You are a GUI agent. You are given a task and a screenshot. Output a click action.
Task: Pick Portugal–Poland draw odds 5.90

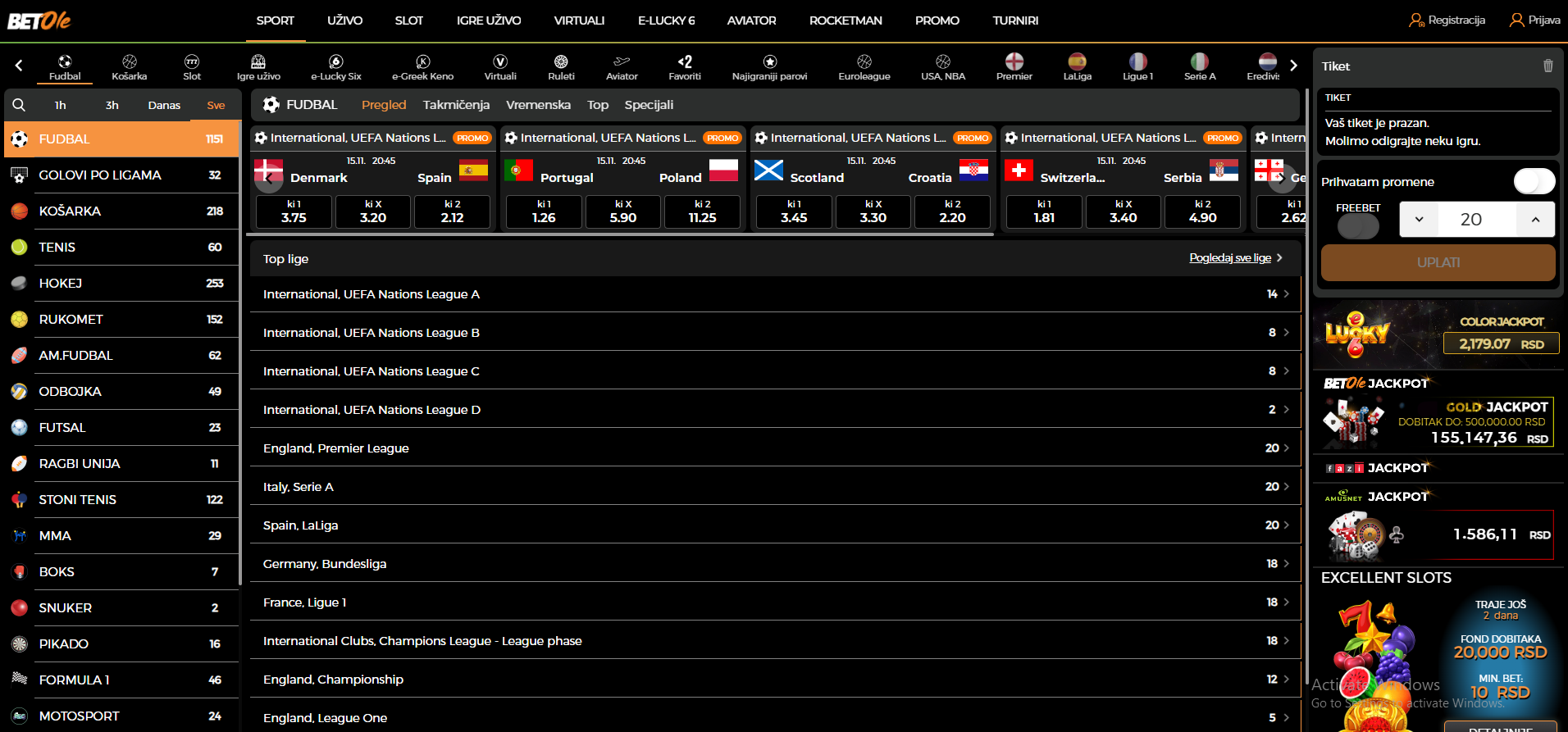coord(623,211)
